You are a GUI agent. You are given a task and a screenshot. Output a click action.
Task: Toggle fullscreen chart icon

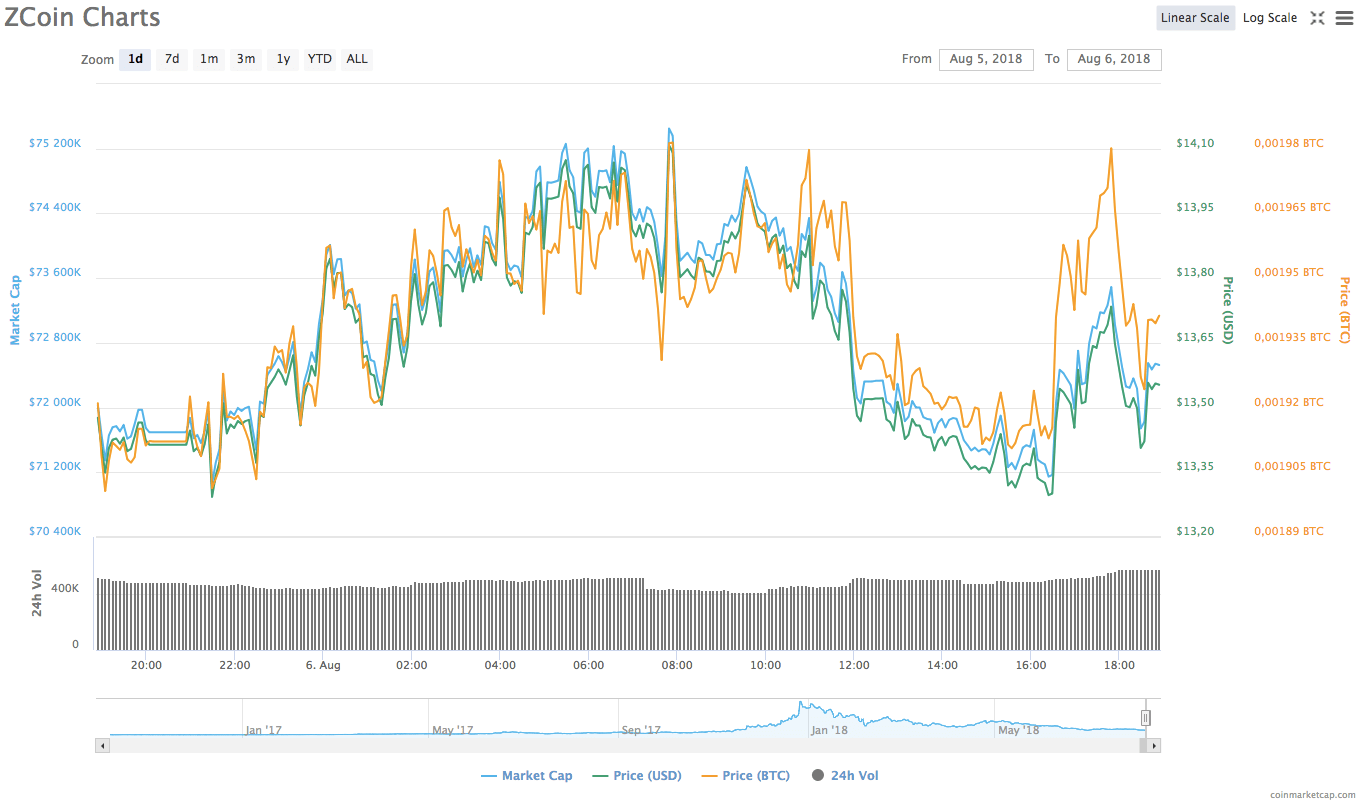1317,18
